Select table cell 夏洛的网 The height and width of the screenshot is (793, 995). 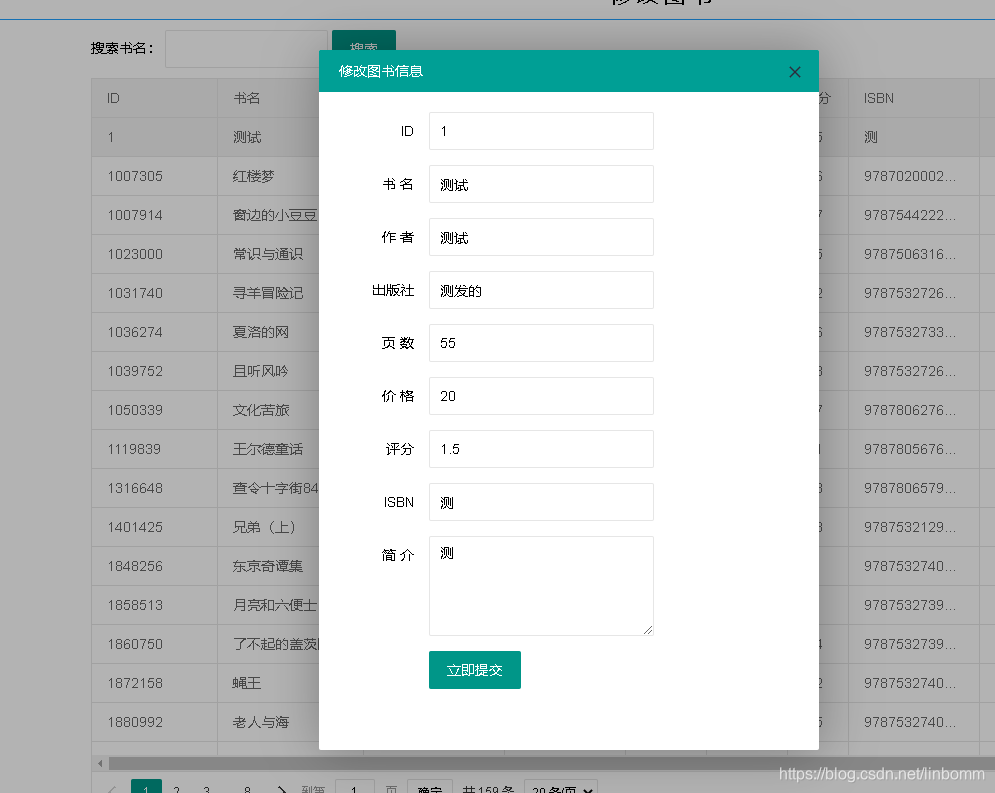(268, 332)
